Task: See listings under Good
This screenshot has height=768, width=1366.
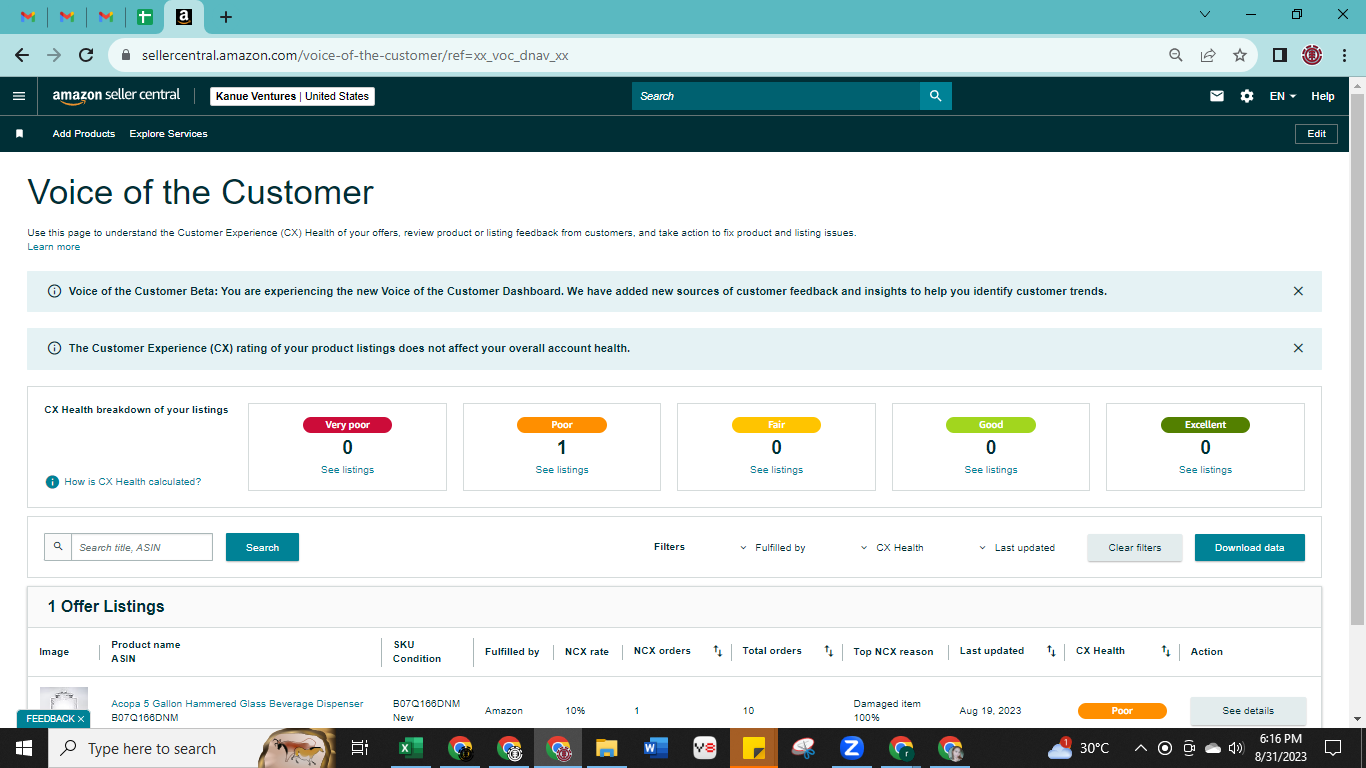Action: 991,470
